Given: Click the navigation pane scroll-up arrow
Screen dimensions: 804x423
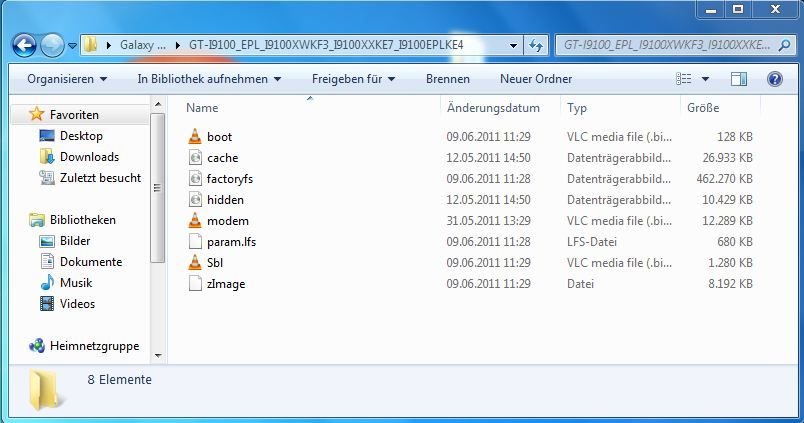Looking at the screenshot, I should pyautogui.click(x=158, y=105).
